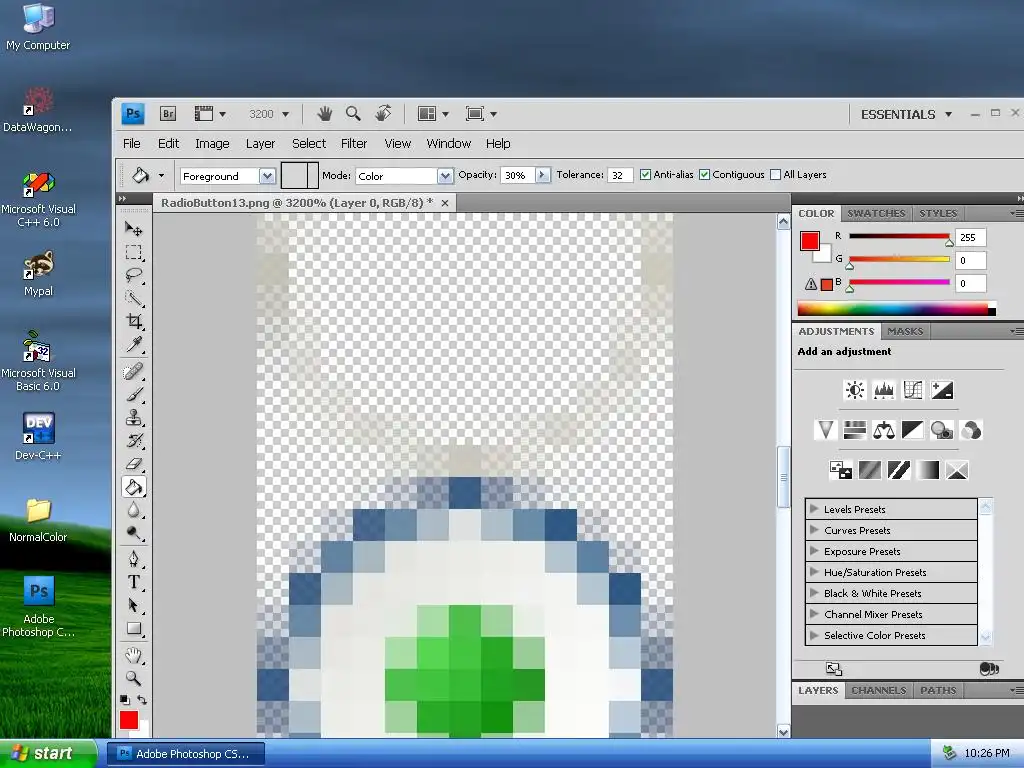
Task: Select the Path Selection tool
Action: (134, 605)
